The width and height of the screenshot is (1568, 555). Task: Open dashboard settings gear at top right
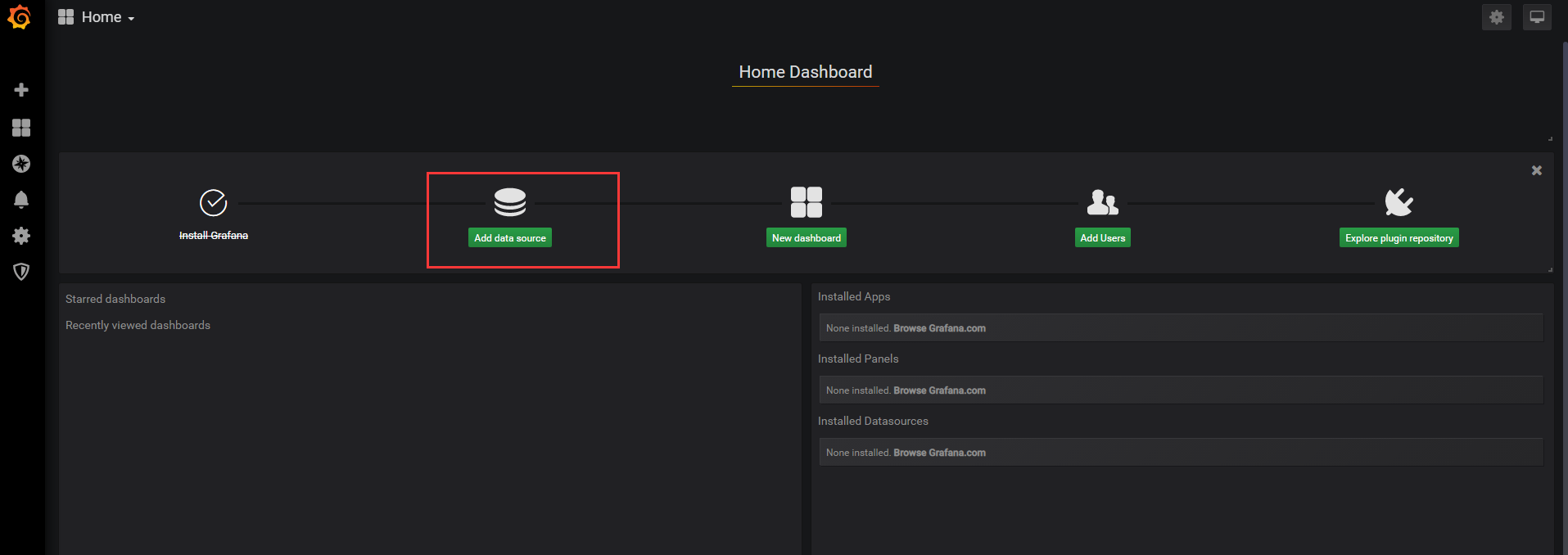1497,17
